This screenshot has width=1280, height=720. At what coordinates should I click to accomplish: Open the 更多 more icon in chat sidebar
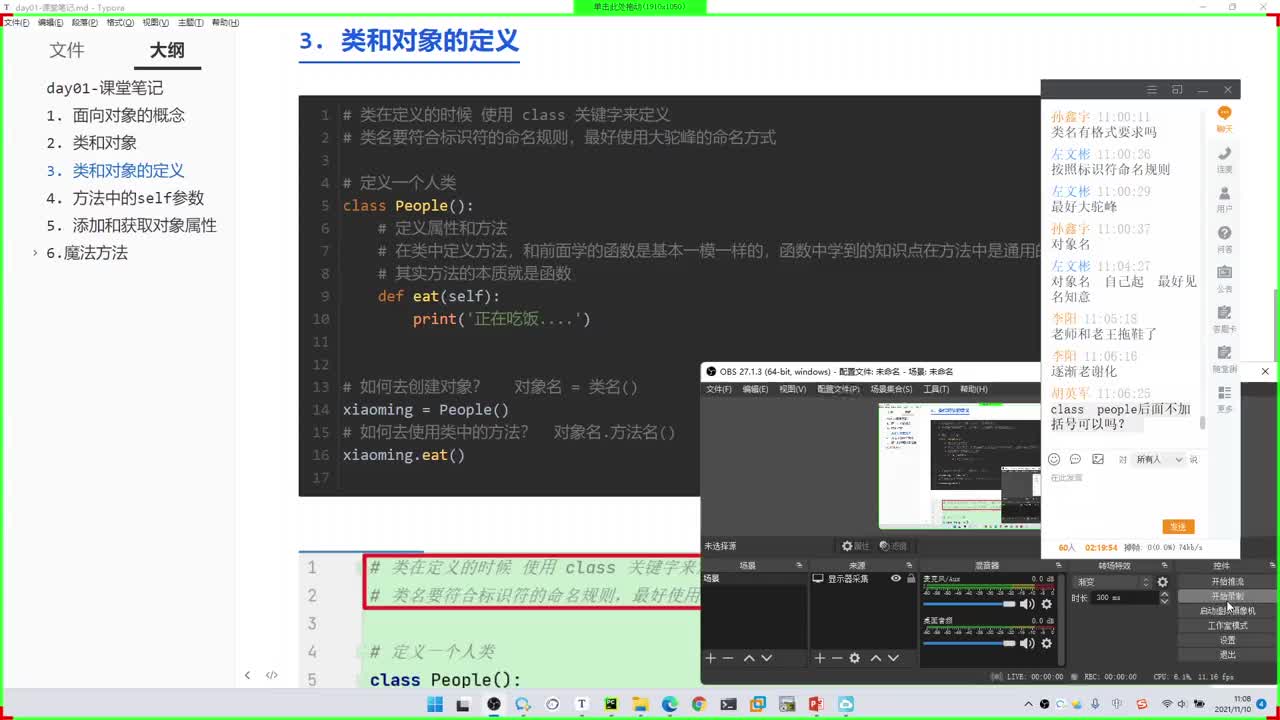[x=1224, y=399]
